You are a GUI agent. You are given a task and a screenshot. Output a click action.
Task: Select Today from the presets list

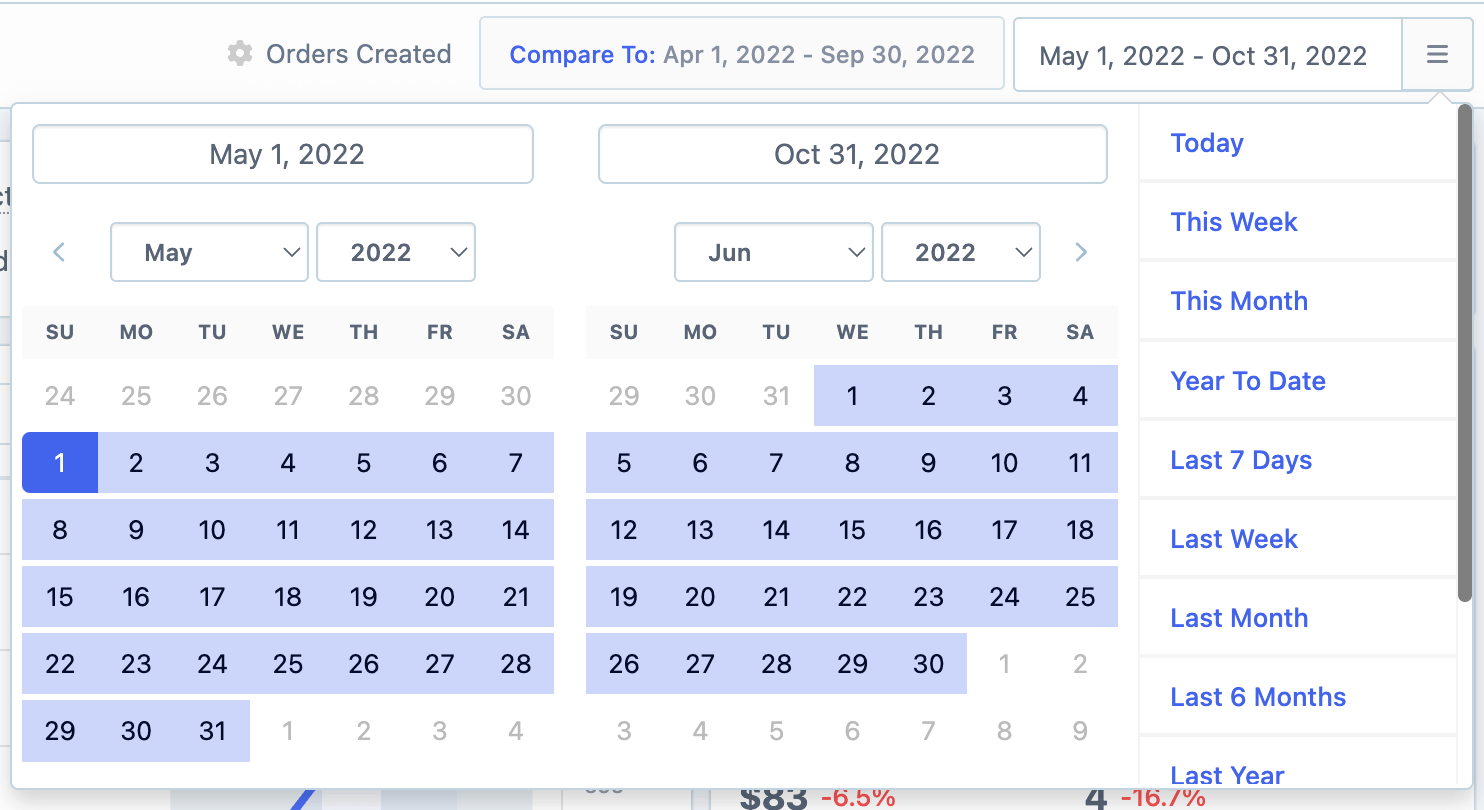1207,143
